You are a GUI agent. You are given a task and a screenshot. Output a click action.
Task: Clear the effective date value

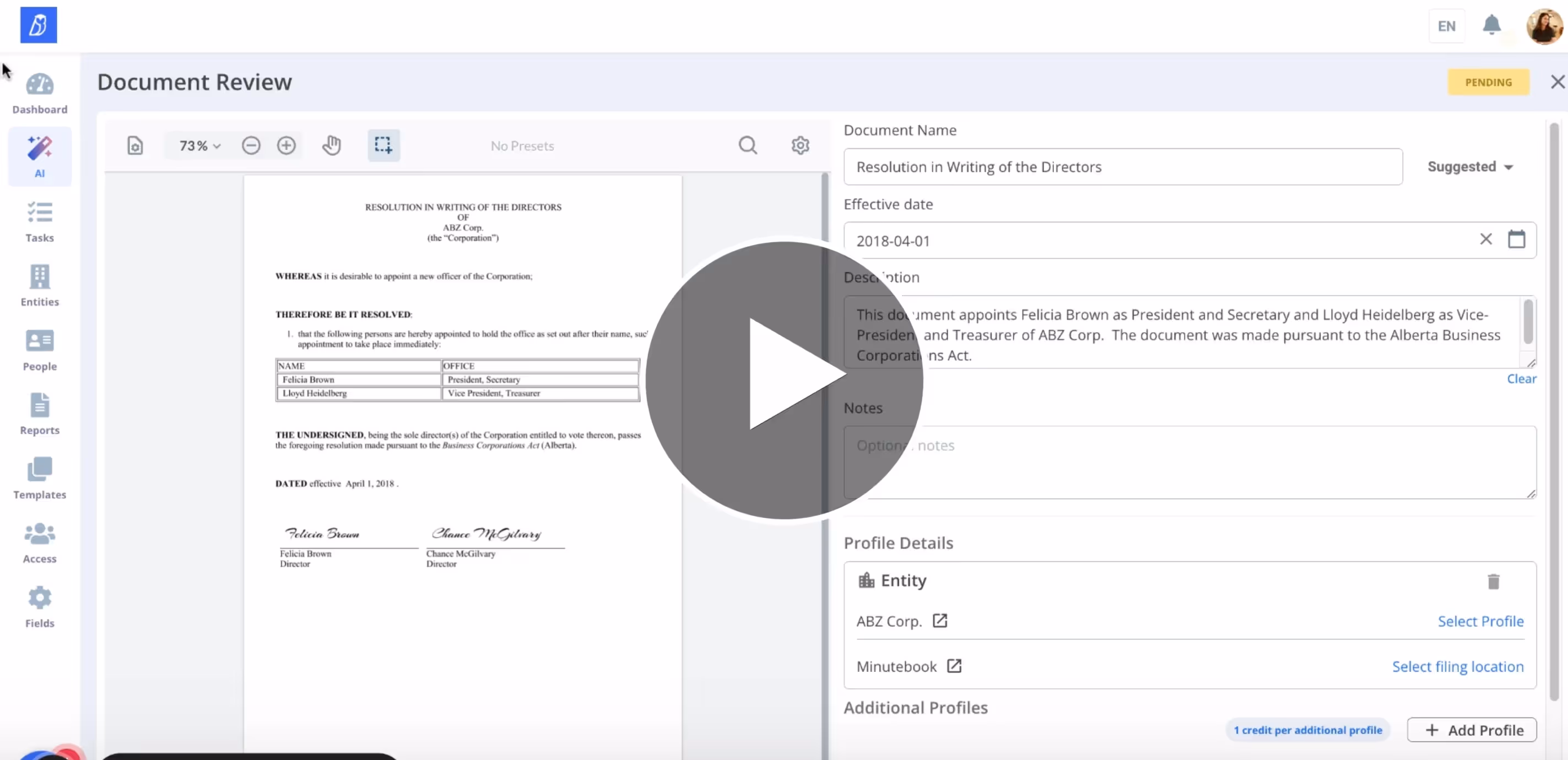(1486, 239)
